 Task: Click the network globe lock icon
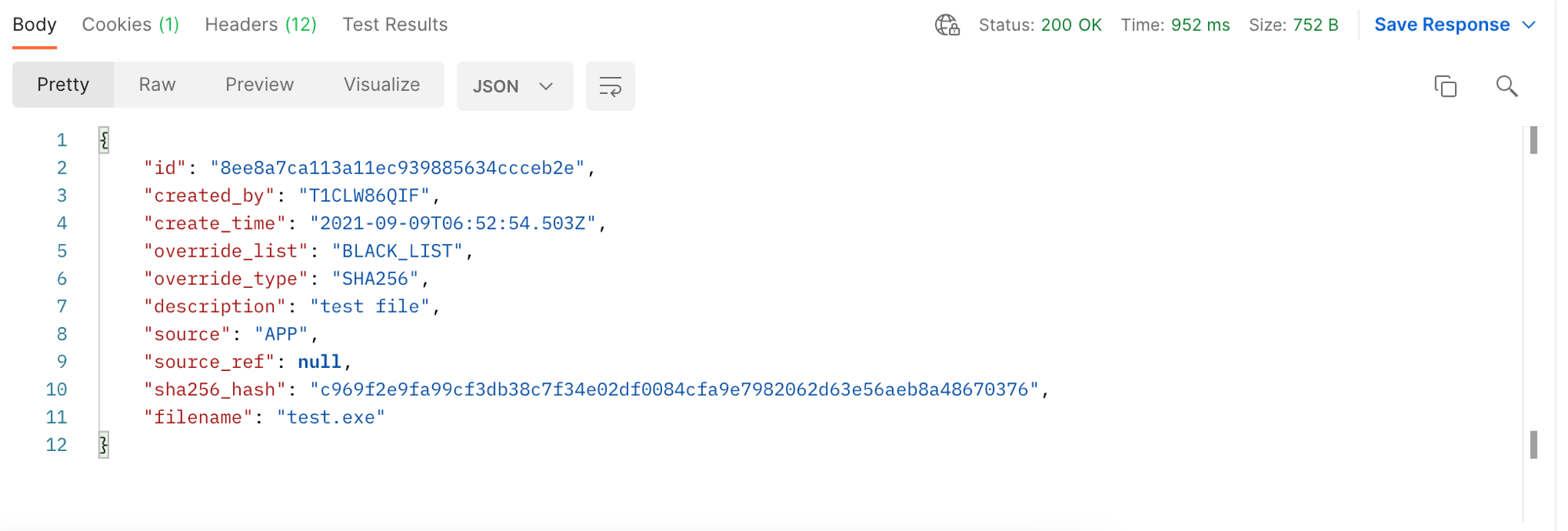948,25
